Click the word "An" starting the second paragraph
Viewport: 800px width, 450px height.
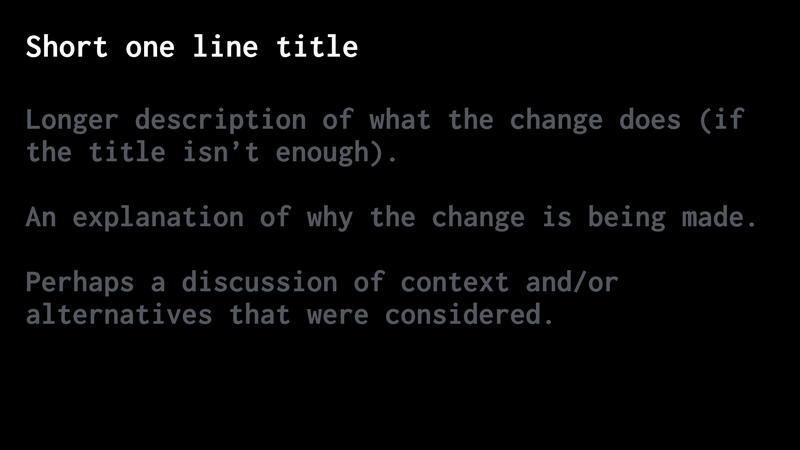click(x=41, y=218)
